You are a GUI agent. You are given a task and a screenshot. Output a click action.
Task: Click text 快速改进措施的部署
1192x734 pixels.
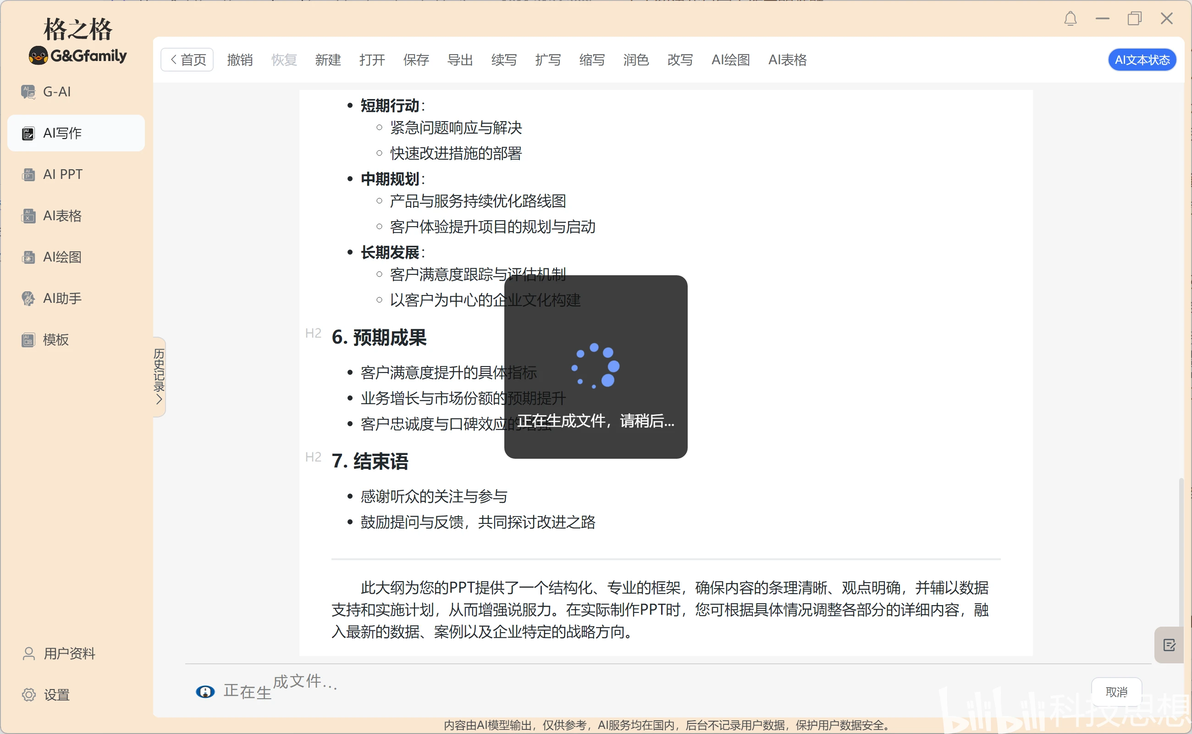456,153
